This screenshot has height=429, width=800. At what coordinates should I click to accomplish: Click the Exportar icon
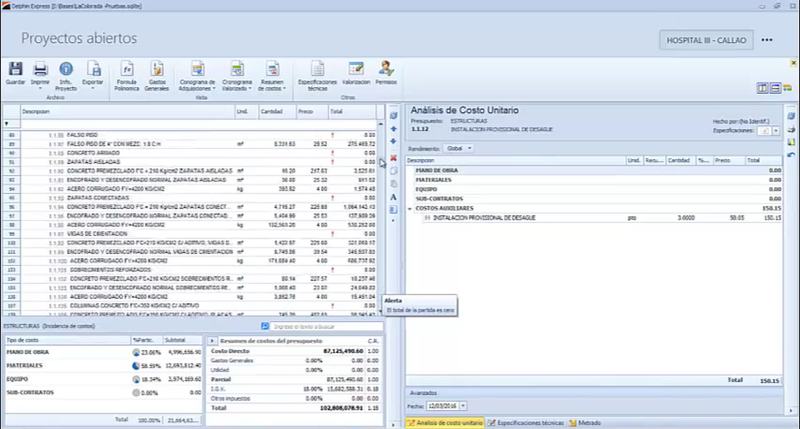(x=93, y=69)
